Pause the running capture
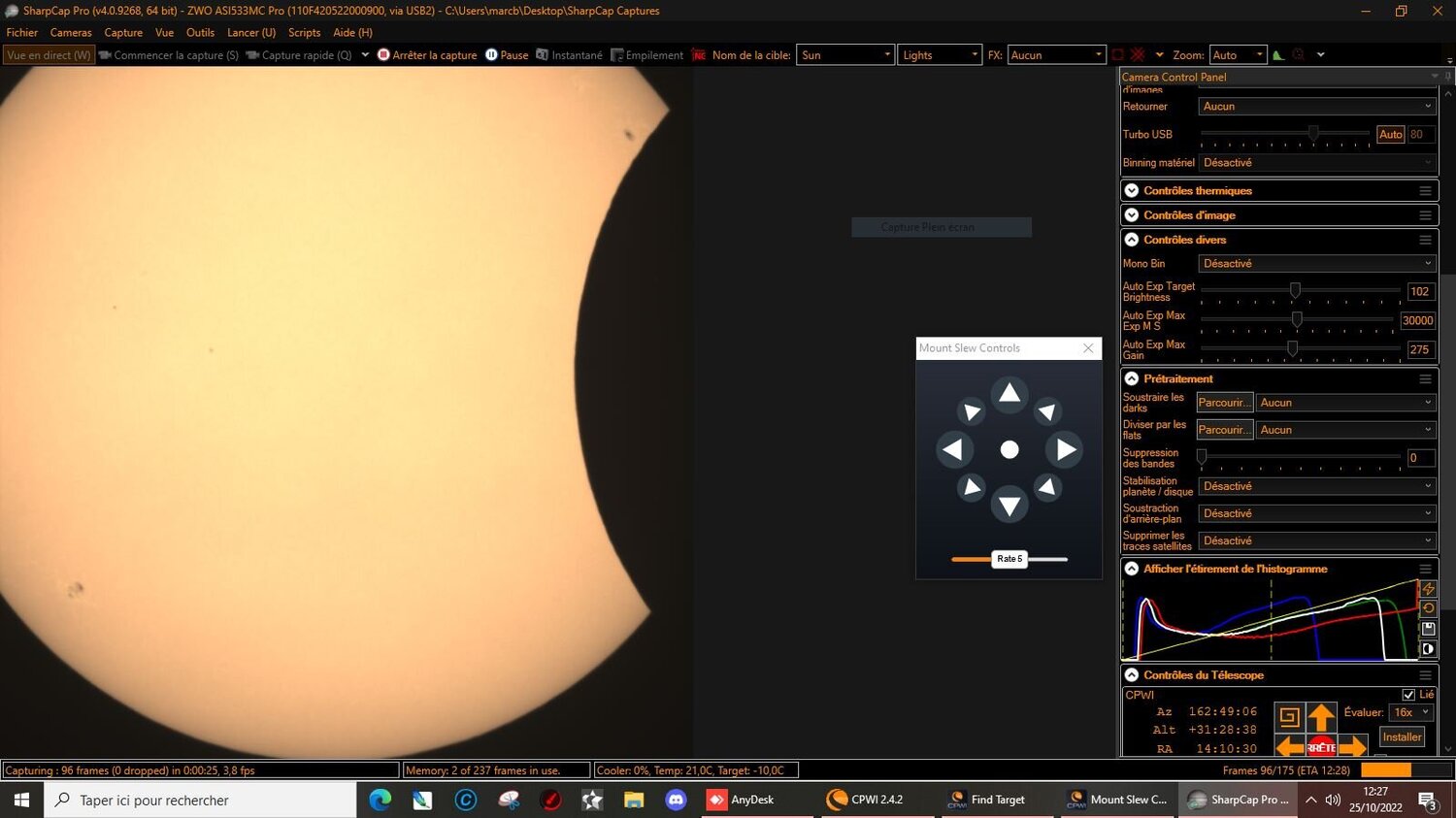 pyautogui.click(x=507, y=55)
